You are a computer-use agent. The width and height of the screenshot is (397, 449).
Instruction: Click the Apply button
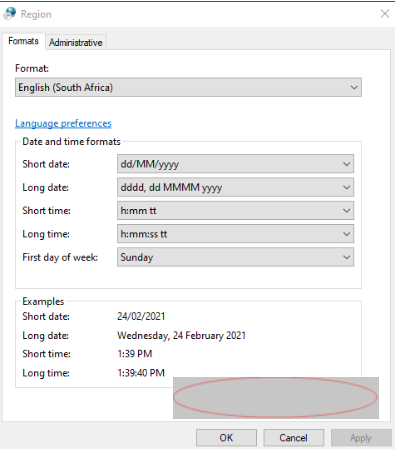(x=361, y=437)
